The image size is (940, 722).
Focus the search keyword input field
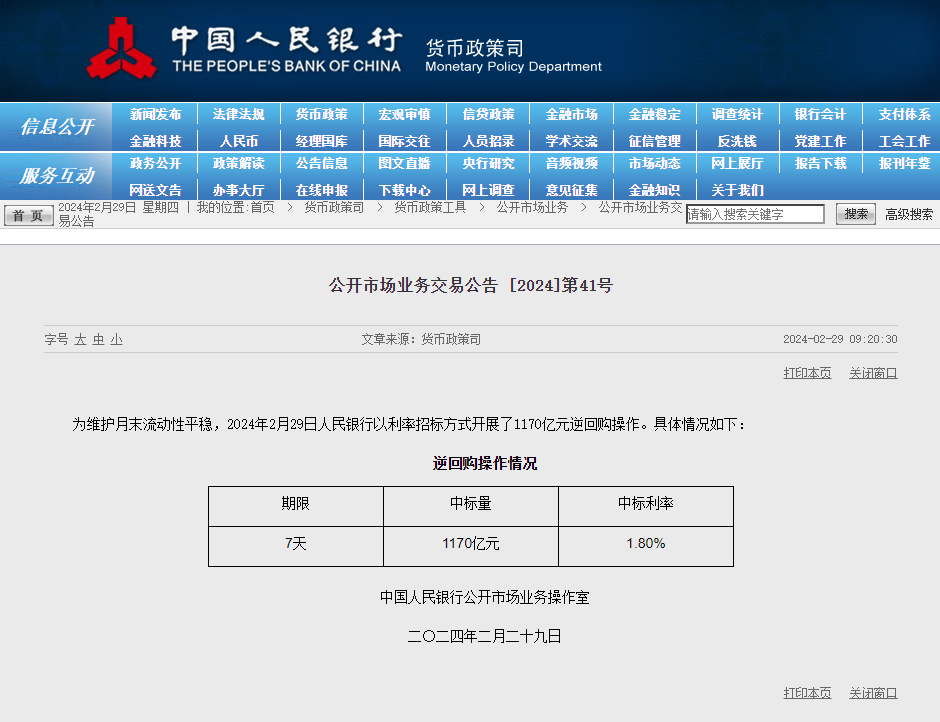pos(754,214)
